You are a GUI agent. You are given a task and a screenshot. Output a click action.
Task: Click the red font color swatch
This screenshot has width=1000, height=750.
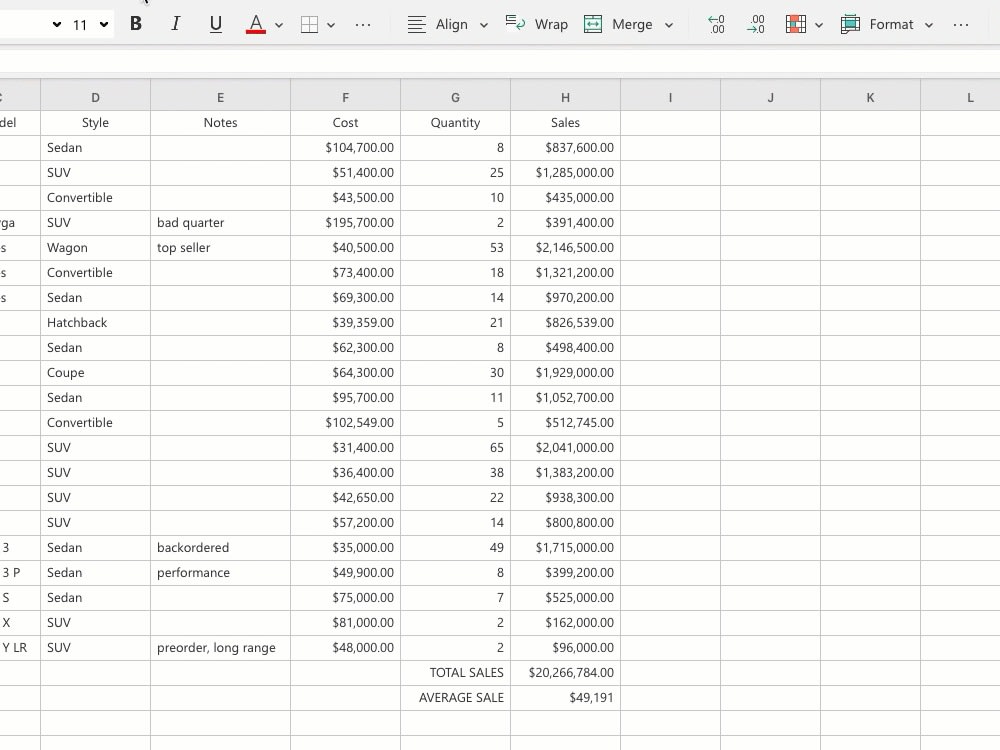point(255,24)
